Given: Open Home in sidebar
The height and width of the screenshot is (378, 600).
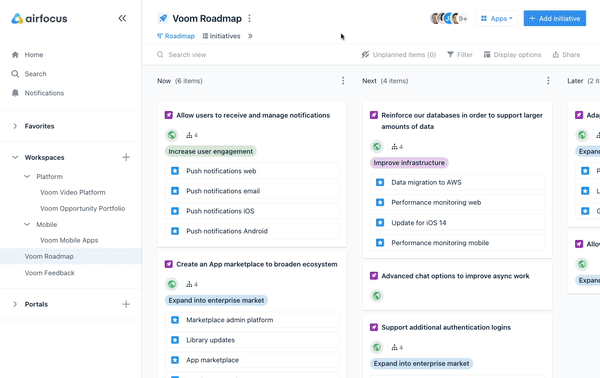Looking at the screenshot, I should coord(34,55).
